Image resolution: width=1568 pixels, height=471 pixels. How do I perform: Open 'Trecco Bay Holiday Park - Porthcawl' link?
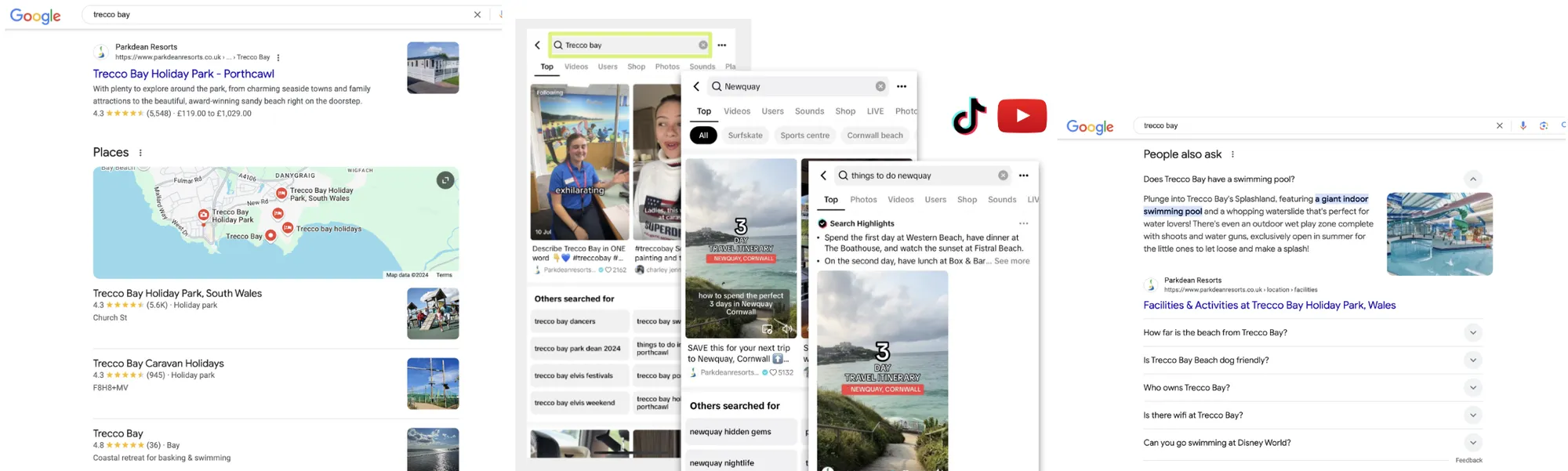point(183,74)
